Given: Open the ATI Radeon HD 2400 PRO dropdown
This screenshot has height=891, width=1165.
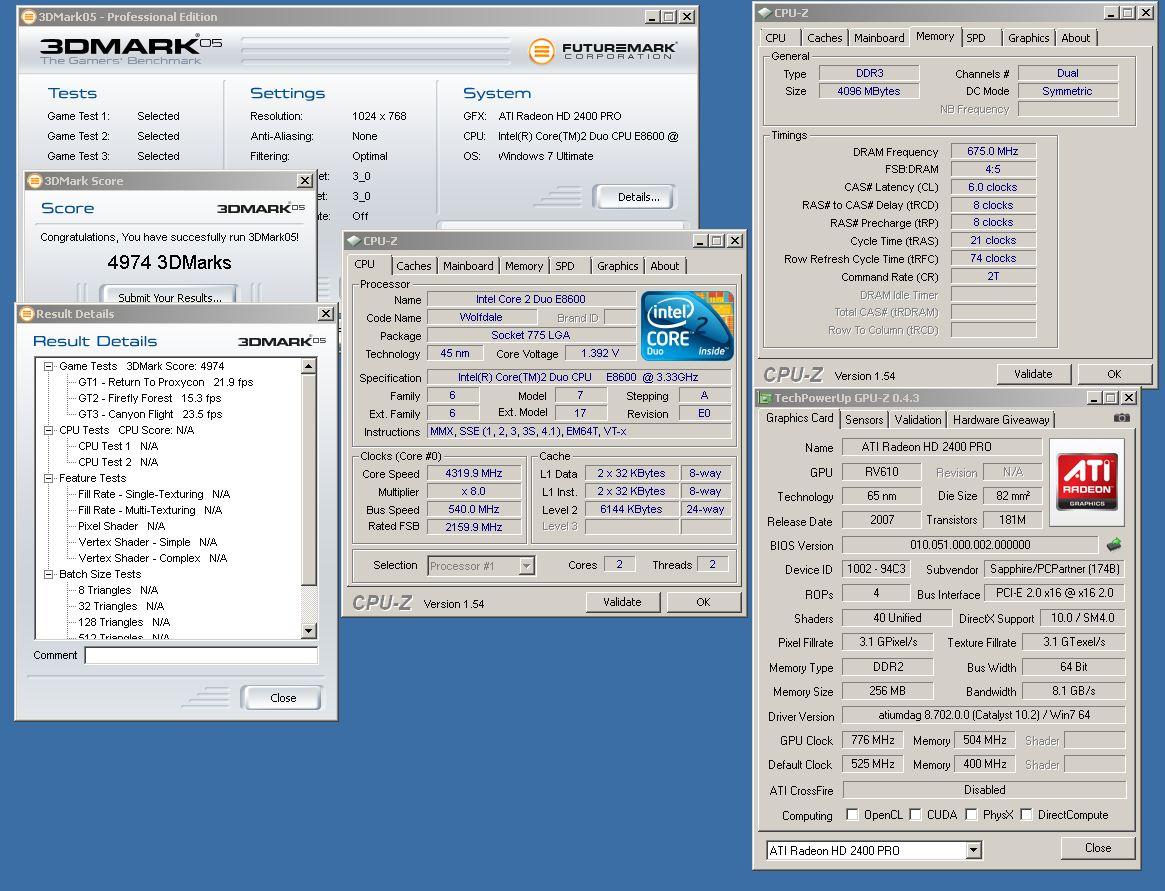Looking at the screenshot, I should [973, 850].
